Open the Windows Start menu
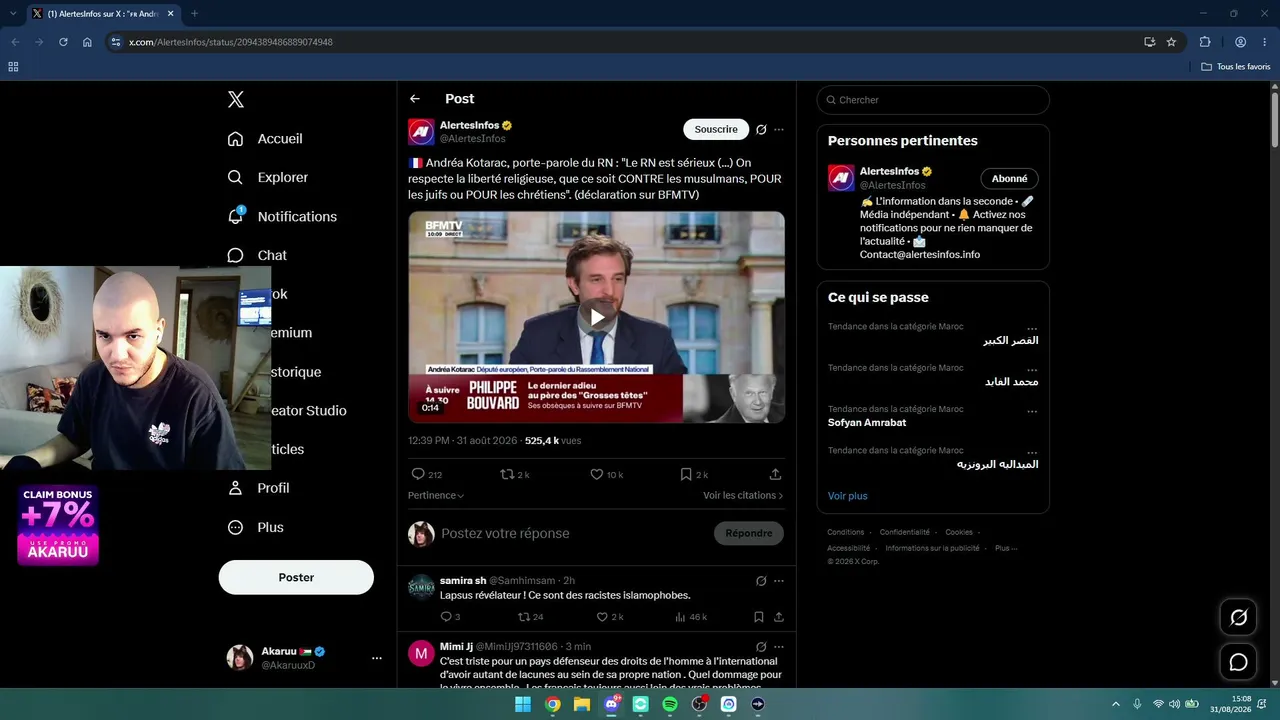1280x720 pixels. [523, 704]
